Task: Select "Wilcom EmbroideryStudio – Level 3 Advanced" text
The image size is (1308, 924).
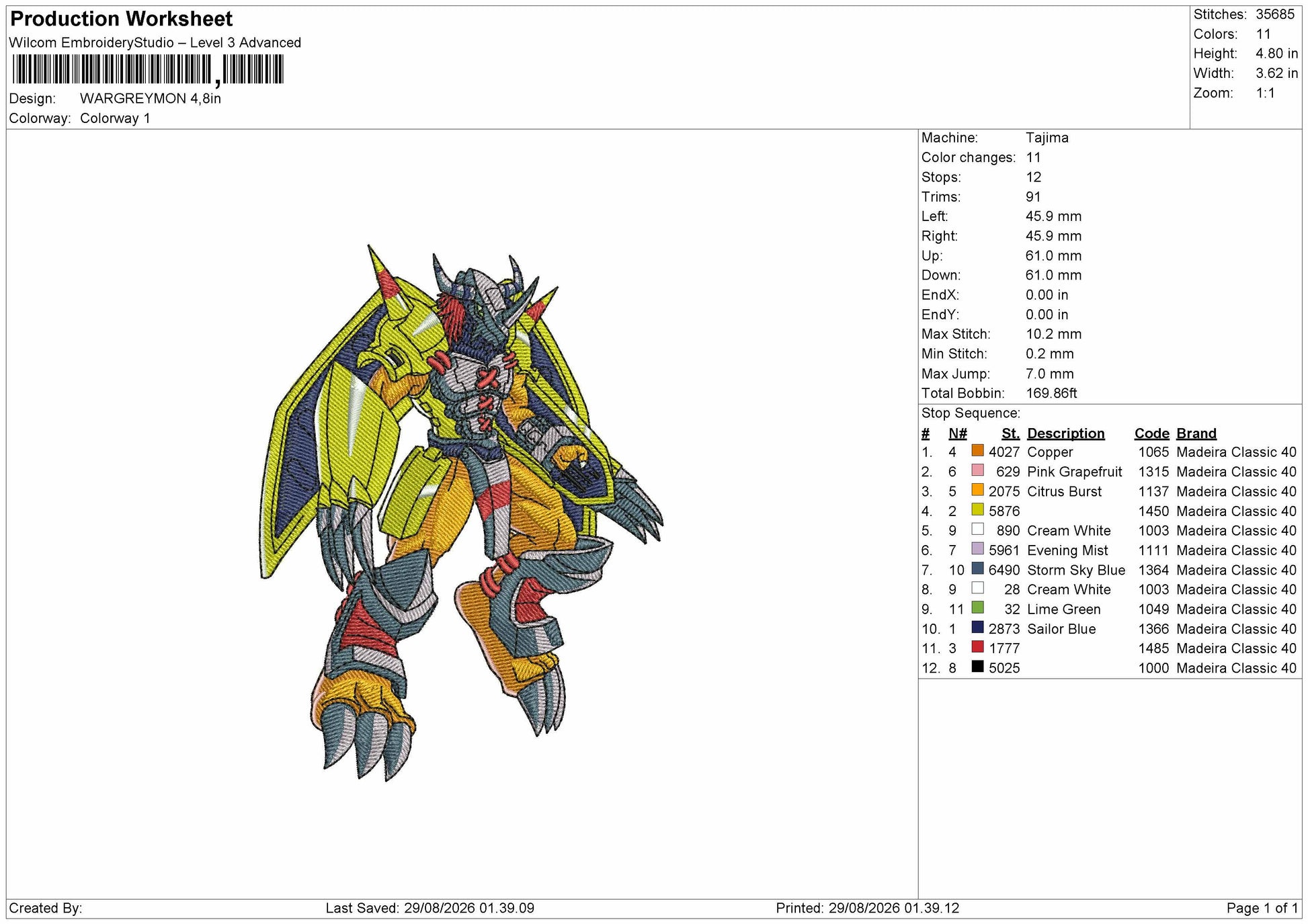Action: pos(155,42)
